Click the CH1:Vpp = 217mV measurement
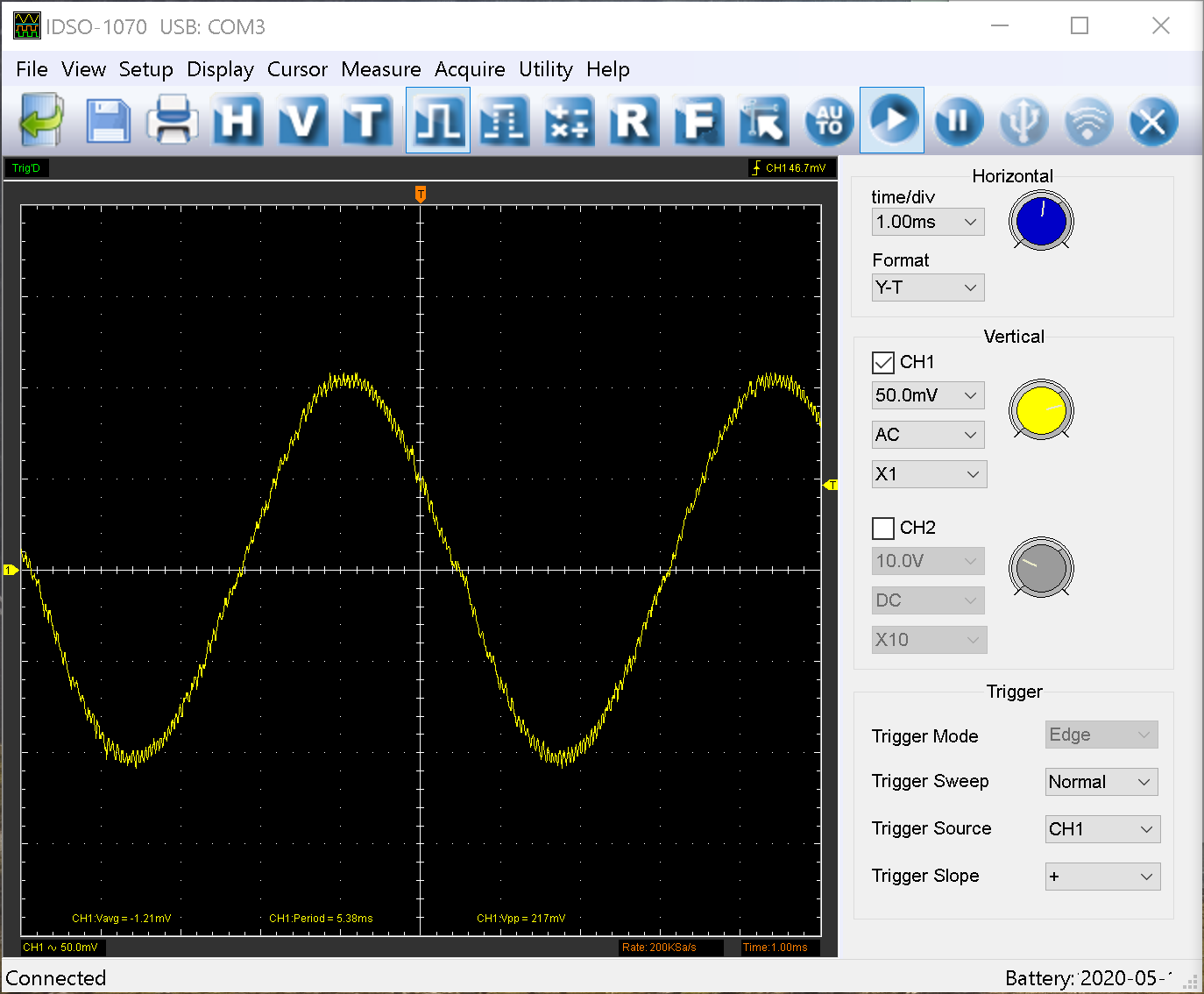The height and width of the screenshot is (994, 1204). tap(521, 919)
